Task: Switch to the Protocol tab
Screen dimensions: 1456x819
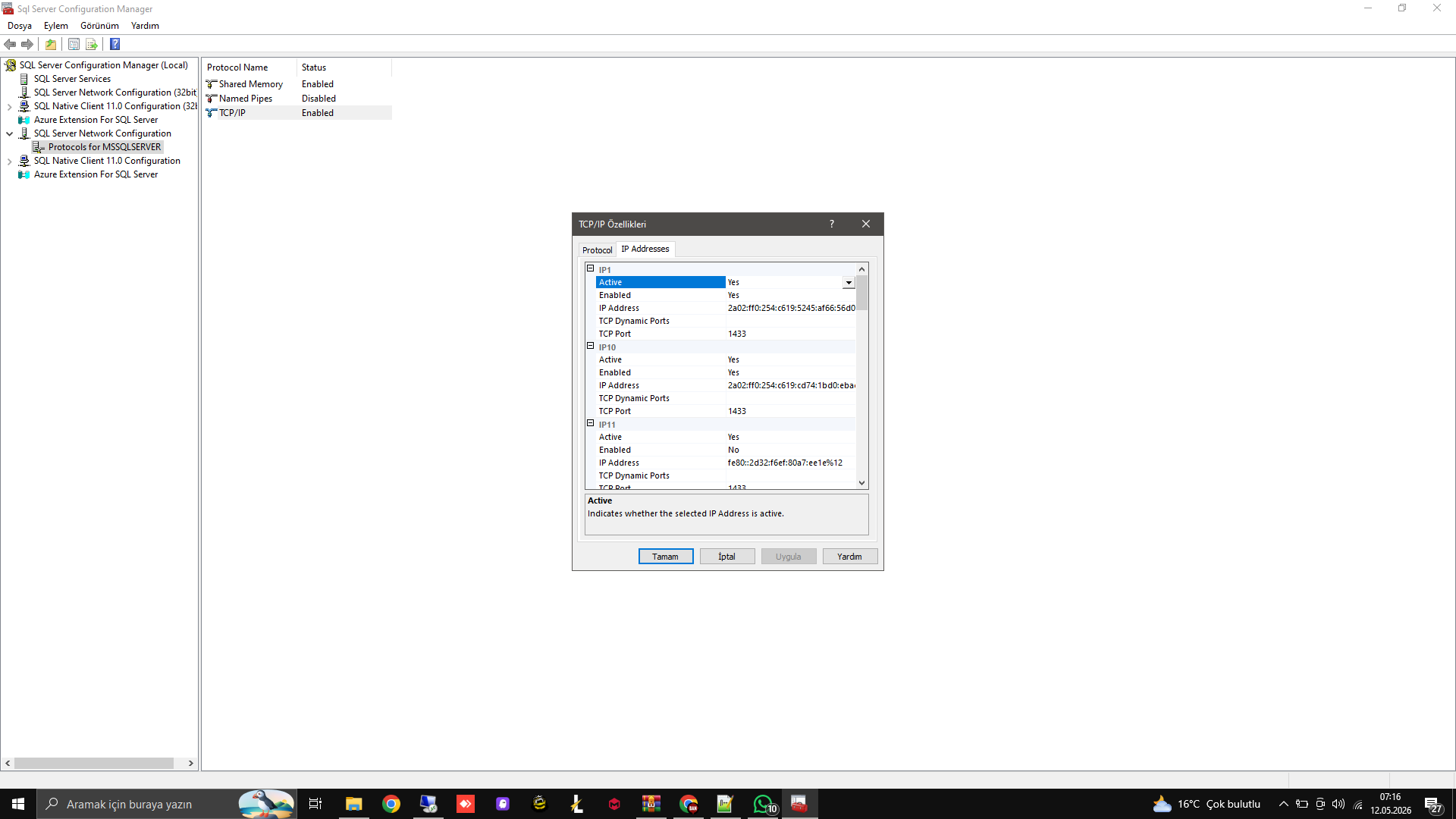Action: pos(597,249)
